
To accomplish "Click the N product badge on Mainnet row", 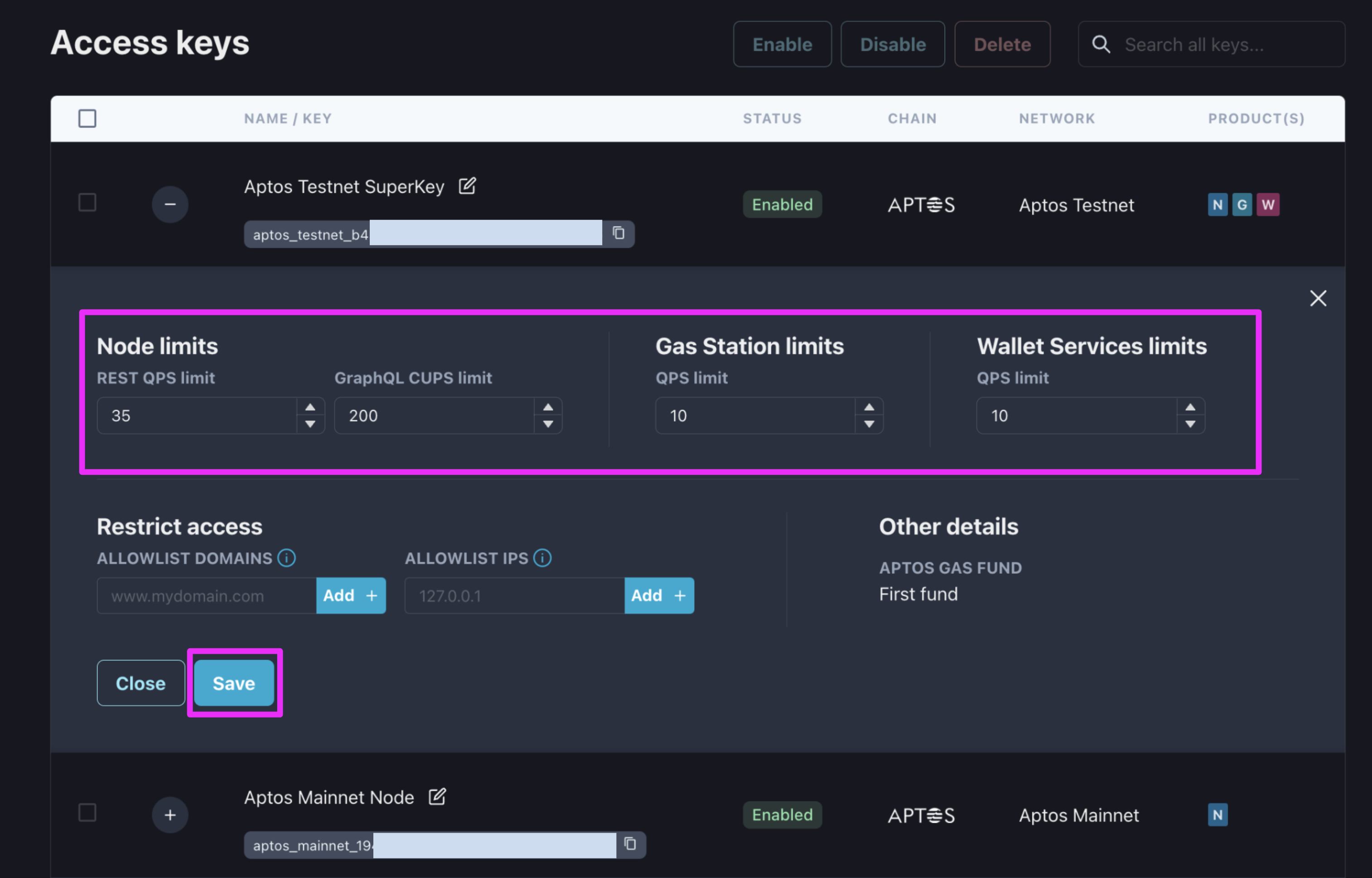I will pyautogui.click(x=1217, y=815).
